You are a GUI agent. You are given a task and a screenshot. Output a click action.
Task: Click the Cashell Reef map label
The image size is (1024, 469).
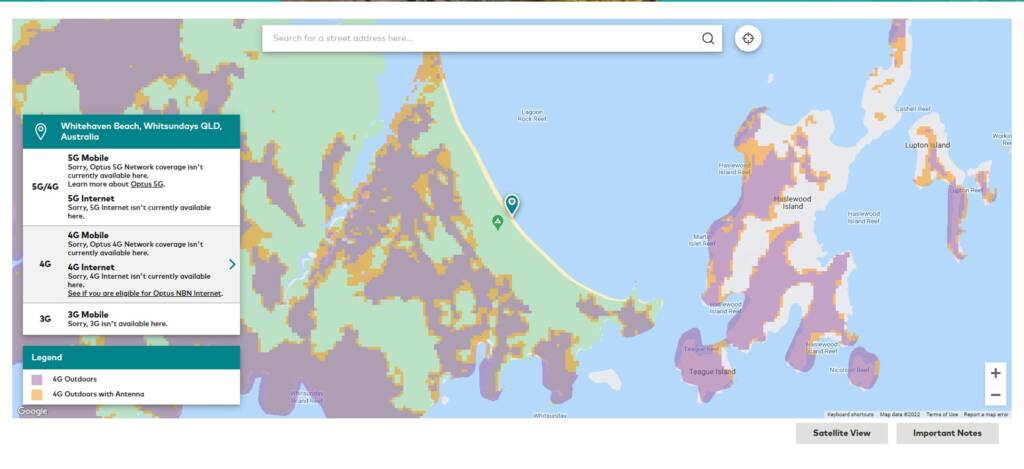click(x=912, y=108)
